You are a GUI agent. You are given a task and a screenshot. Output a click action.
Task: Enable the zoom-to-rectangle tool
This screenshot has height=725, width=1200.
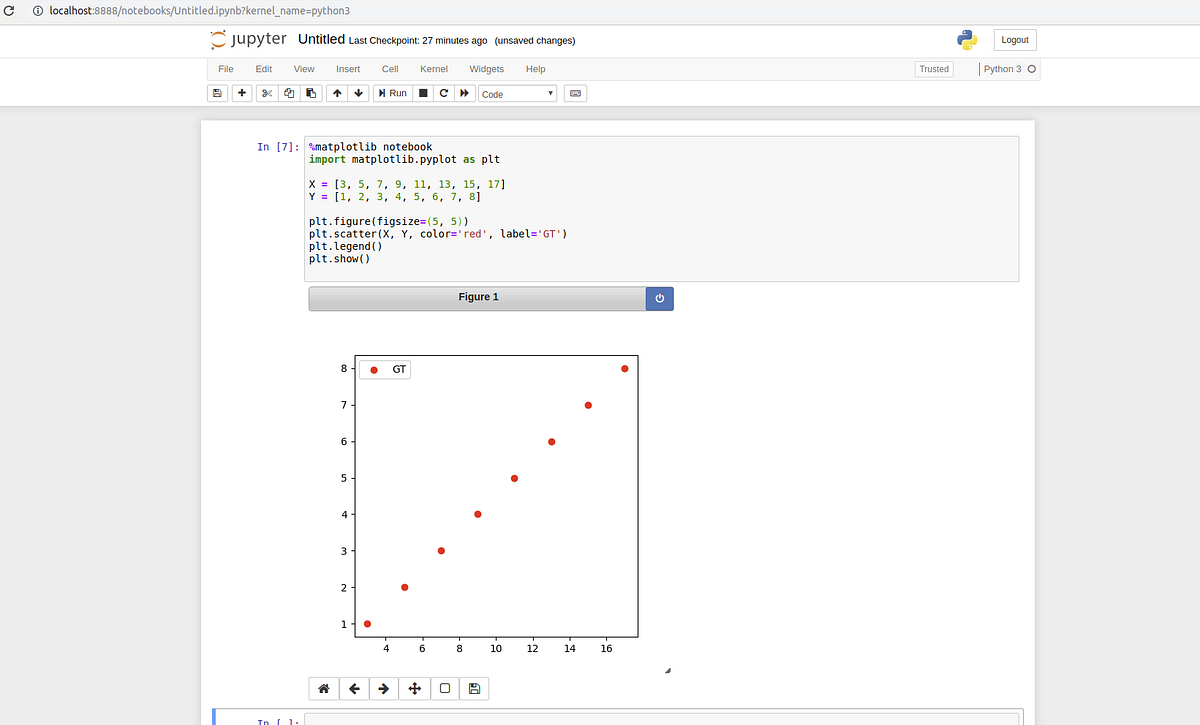444,688
